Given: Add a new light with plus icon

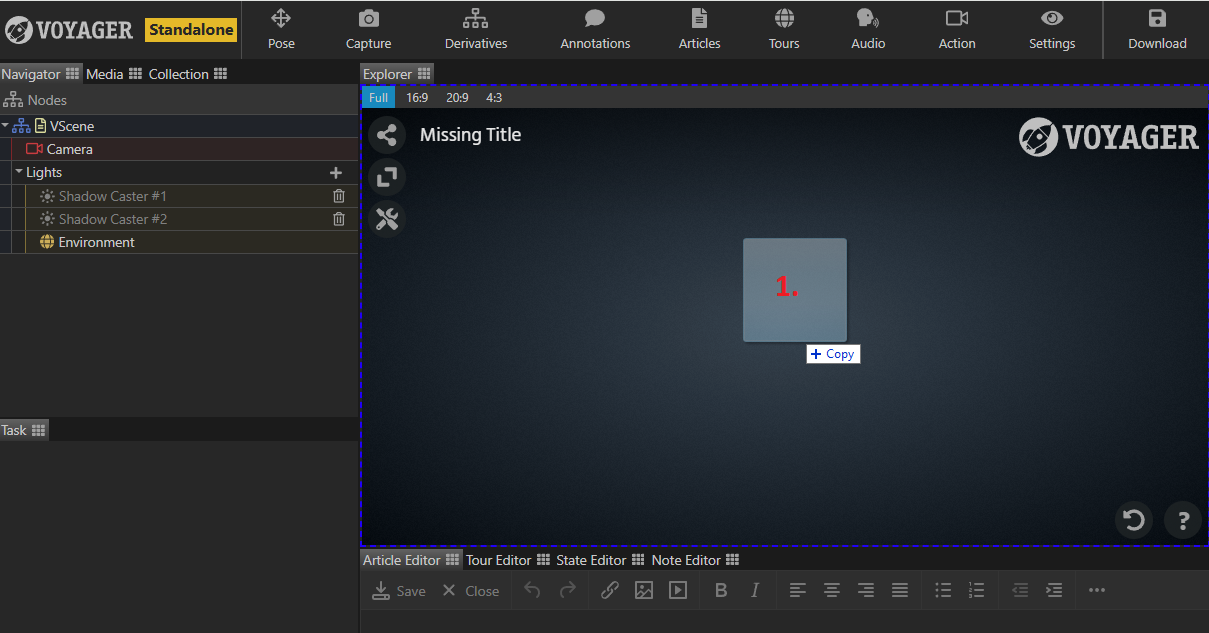Looking at the screenshot, I should coord(336,172).
